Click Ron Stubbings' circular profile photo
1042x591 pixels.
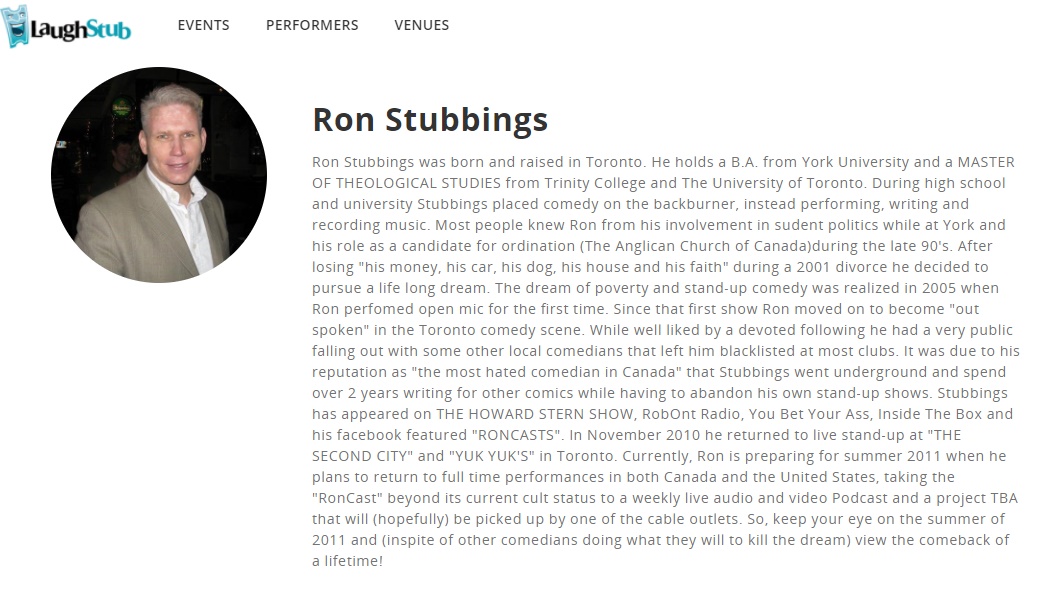(x=159, y=175)
